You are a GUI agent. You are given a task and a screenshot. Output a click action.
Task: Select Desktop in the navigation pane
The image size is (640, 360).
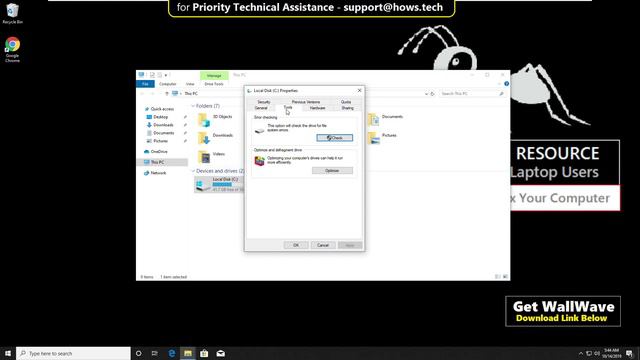[160, 117]
